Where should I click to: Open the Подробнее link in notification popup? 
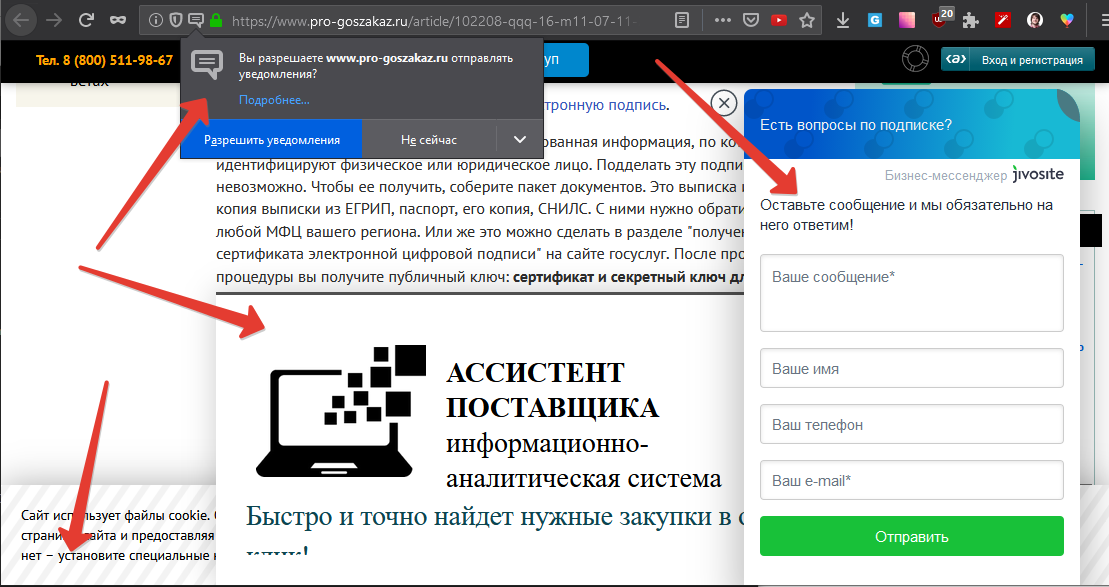click(274, 100)
